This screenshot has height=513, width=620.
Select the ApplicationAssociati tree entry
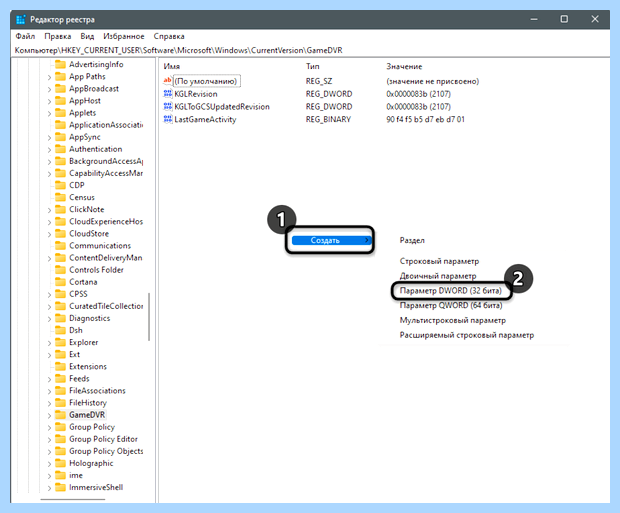tap(106, 125)
